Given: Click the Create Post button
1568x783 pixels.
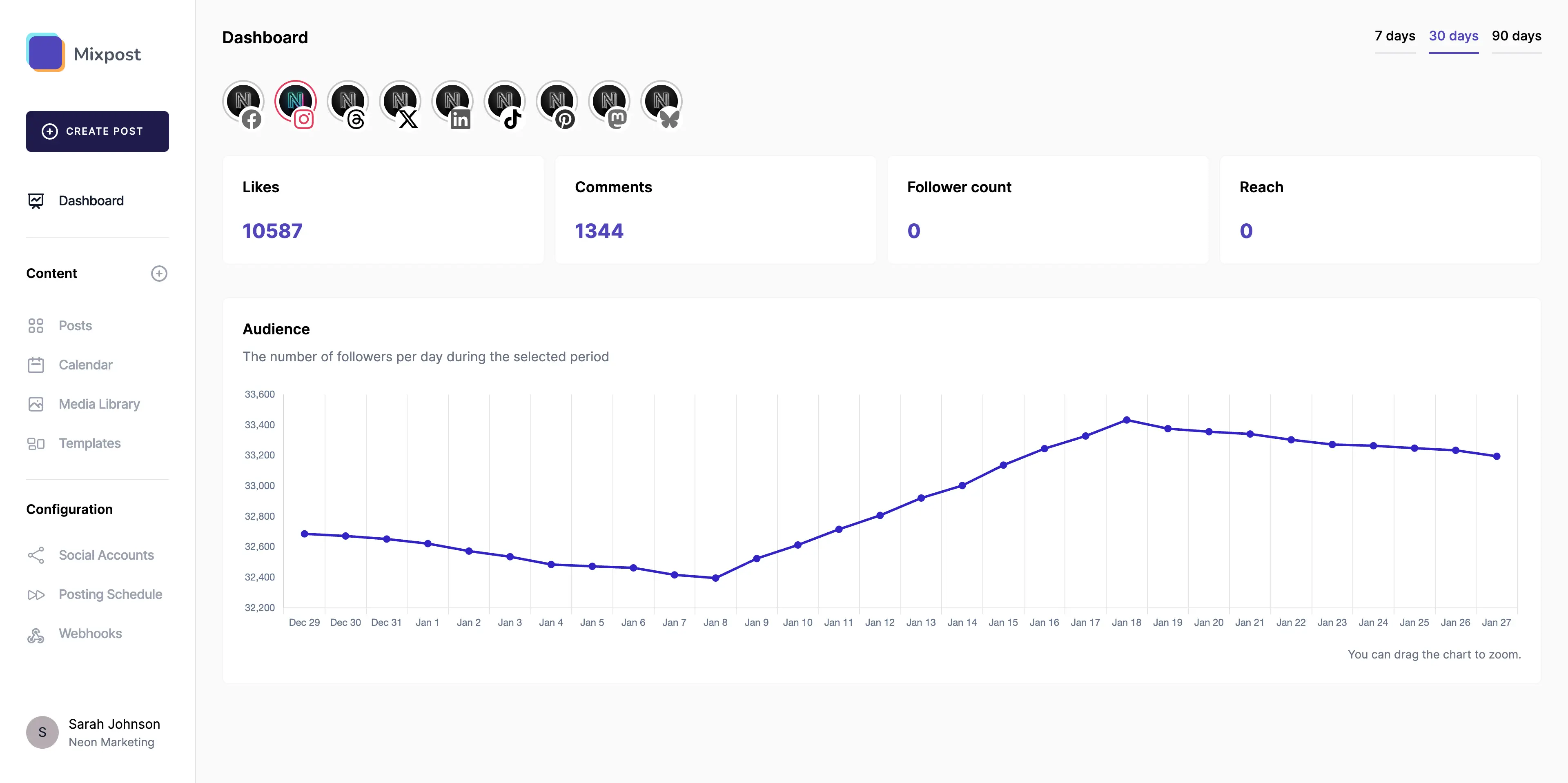Looking at the screenshot, I should 98,131.
